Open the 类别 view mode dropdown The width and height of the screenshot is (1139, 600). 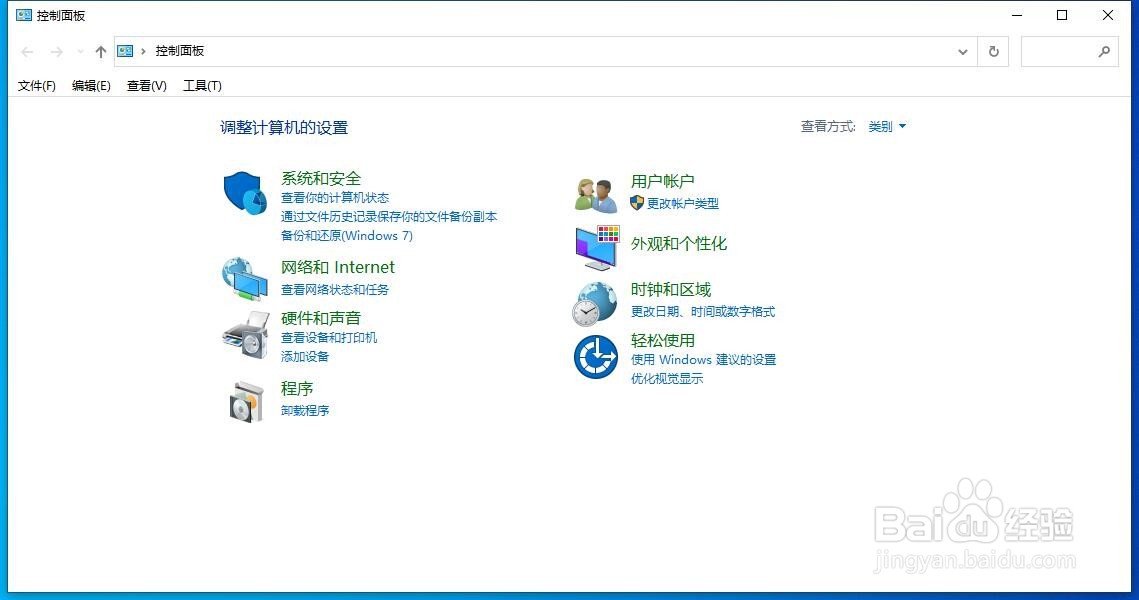(886, 126)
